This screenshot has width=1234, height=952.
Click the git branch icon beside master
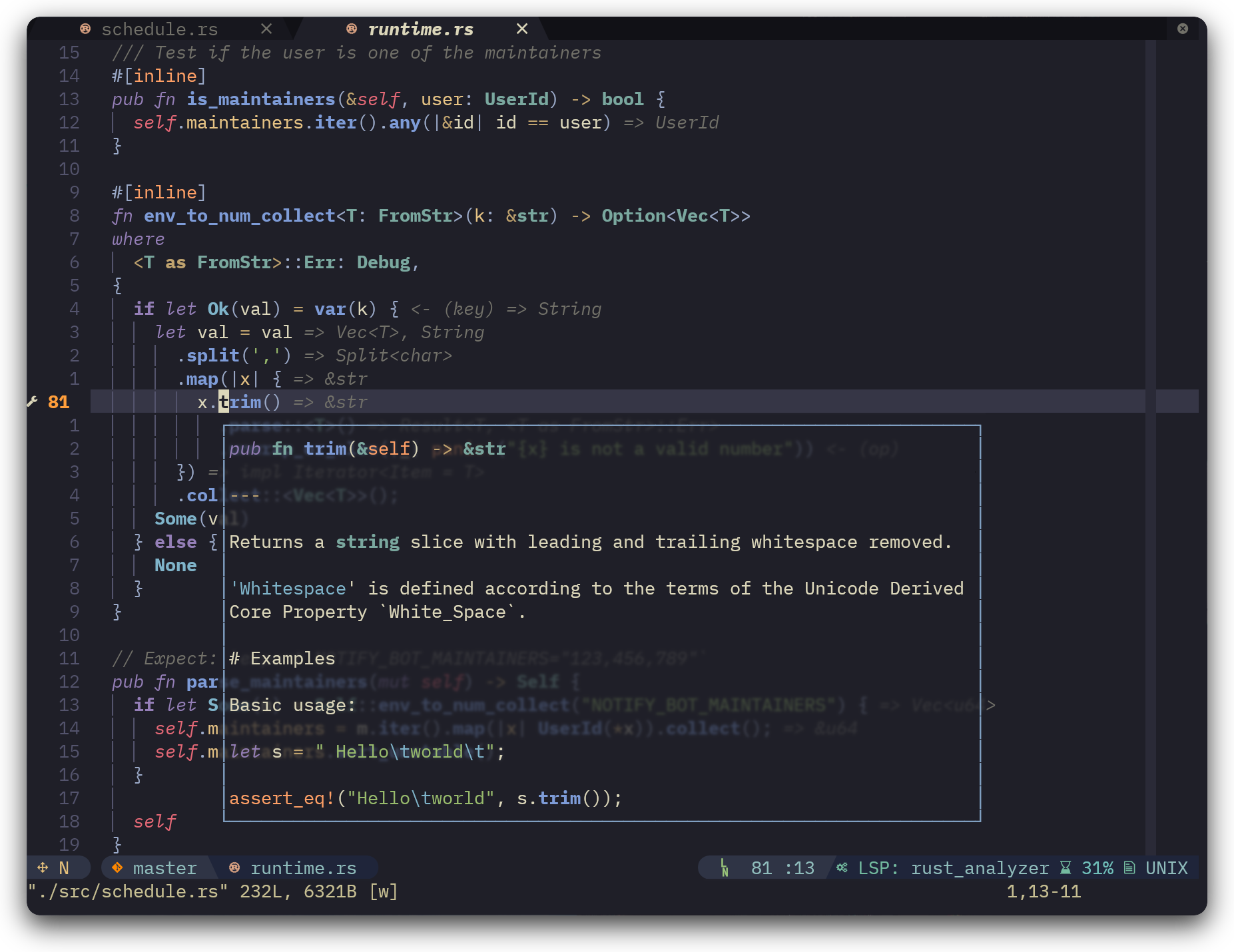coord(117,867)
